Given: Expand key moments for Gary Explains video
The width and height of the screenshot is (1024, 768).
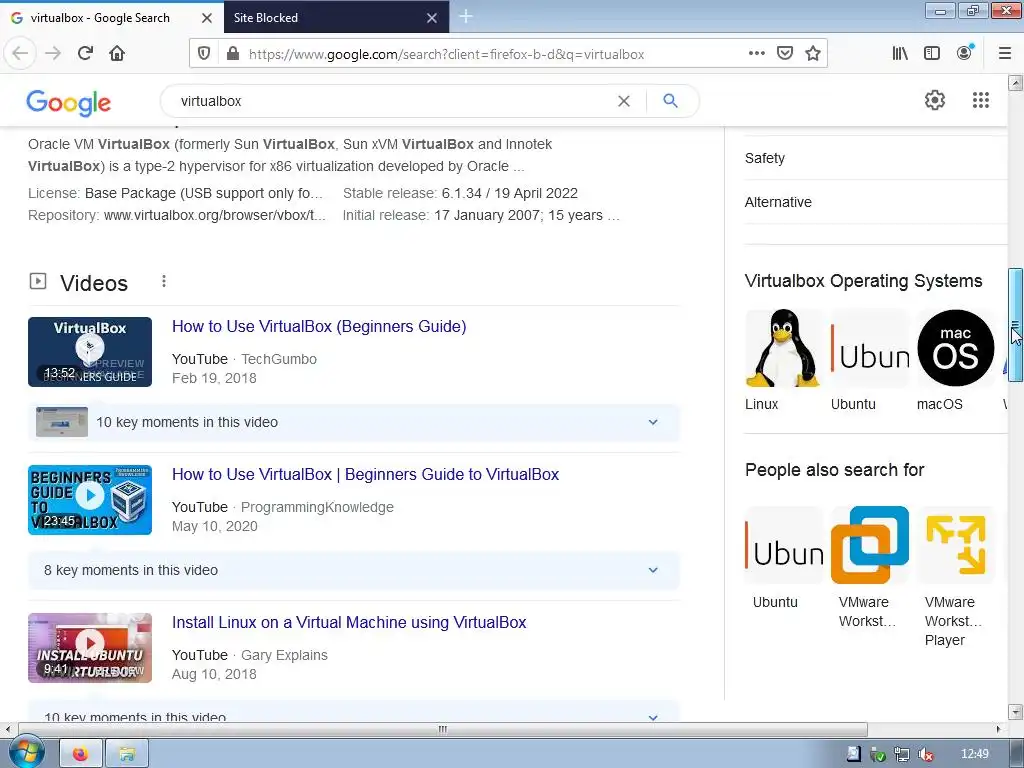Looking at the screenshot, I should [x=354, y=712].
